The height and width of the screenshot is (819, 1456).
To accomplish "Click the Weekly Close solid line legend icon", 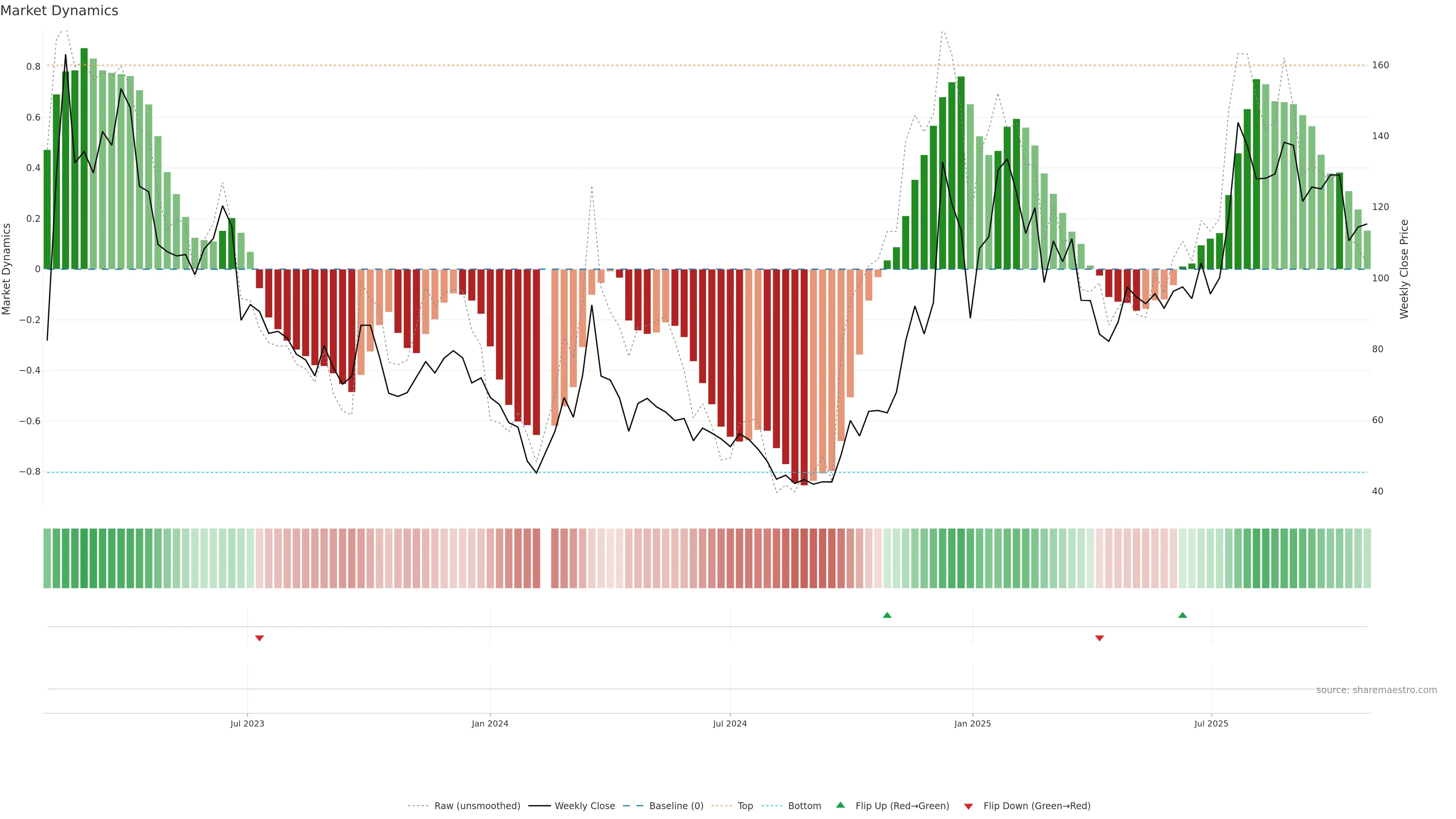I will pos(539,806).
